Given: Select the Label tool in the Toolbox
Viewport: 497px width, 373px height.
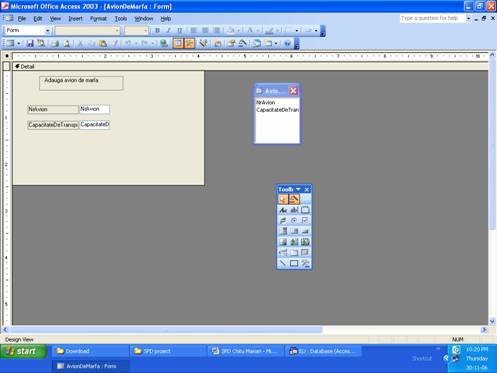Looking at the screenshot, I should [x=283, y=210].
